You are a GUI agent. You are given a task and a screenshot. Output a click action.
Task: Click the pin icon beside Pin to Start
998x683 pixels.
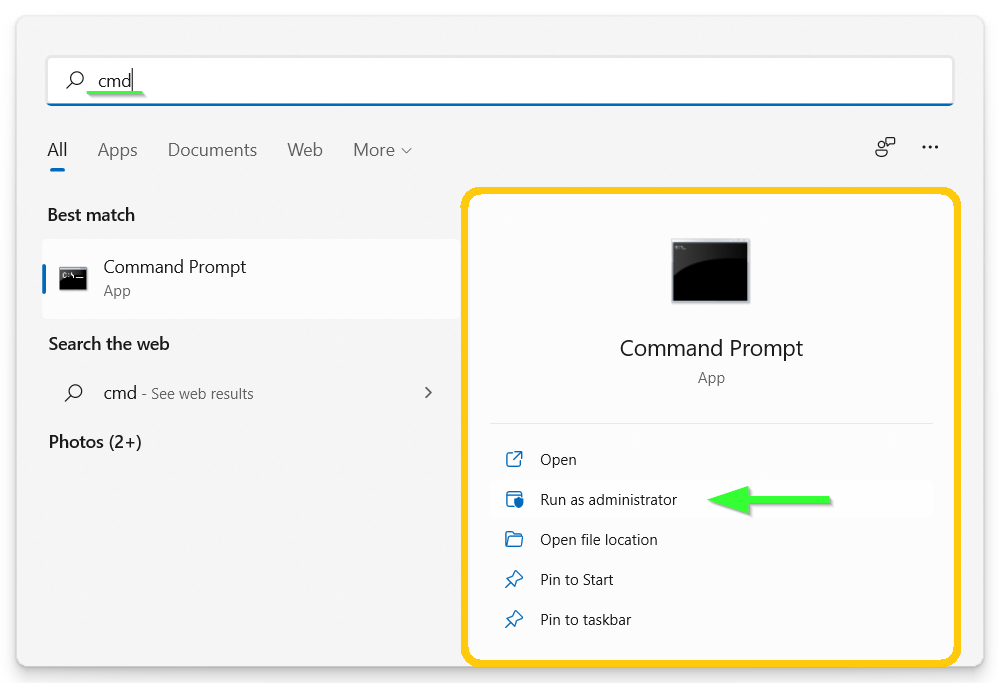pos(514,579)
